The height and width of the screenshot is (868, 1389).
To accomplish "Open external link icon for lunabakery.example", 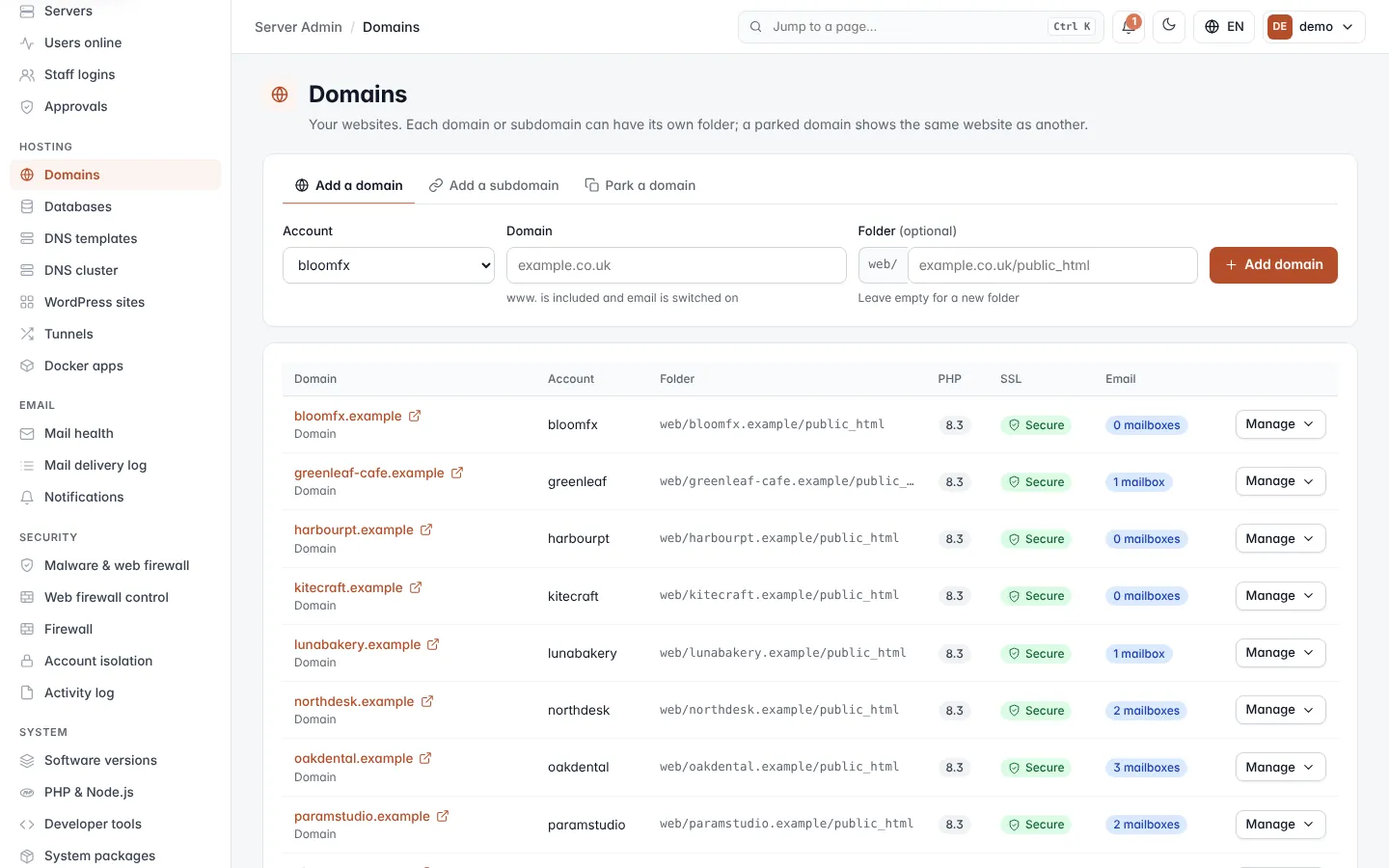I will [433, 644].
